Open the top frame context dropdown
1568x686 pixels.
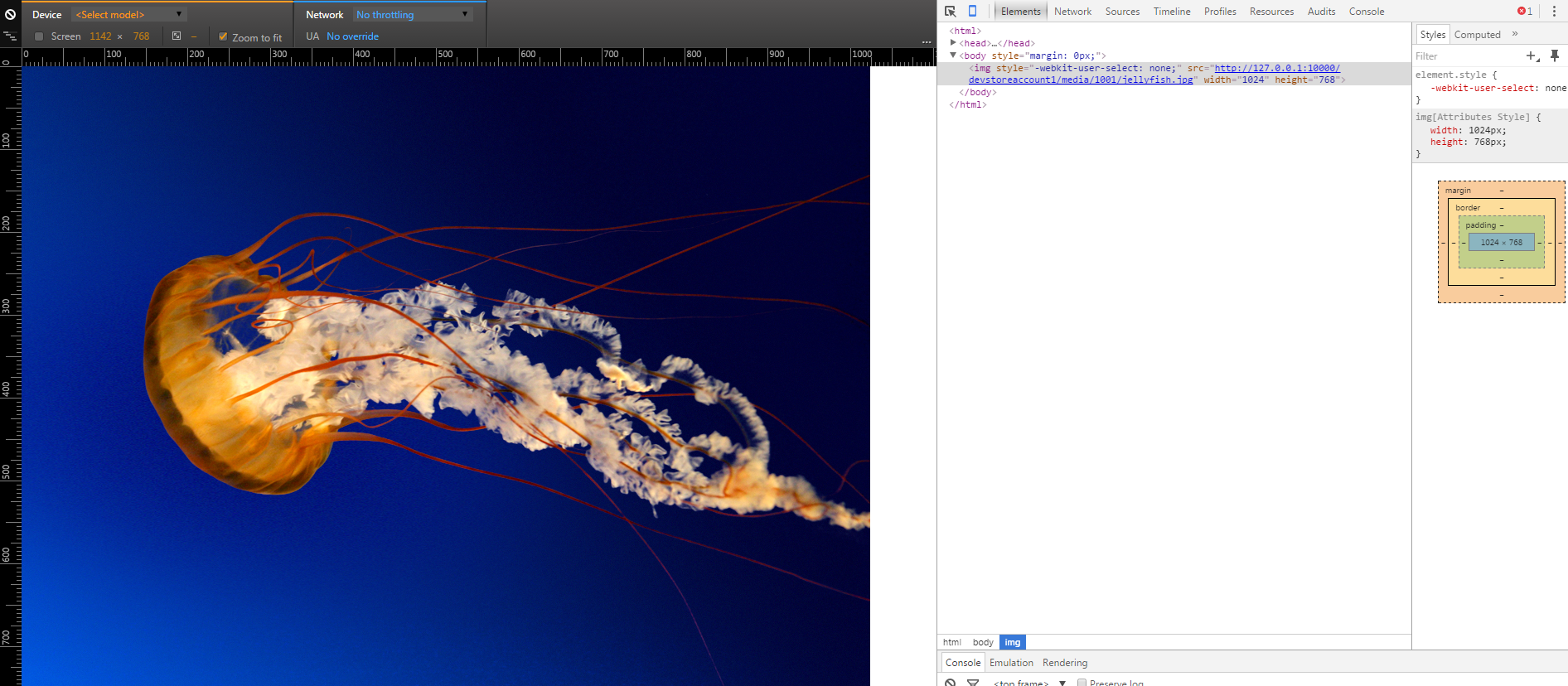click(x=1030, y=682)
